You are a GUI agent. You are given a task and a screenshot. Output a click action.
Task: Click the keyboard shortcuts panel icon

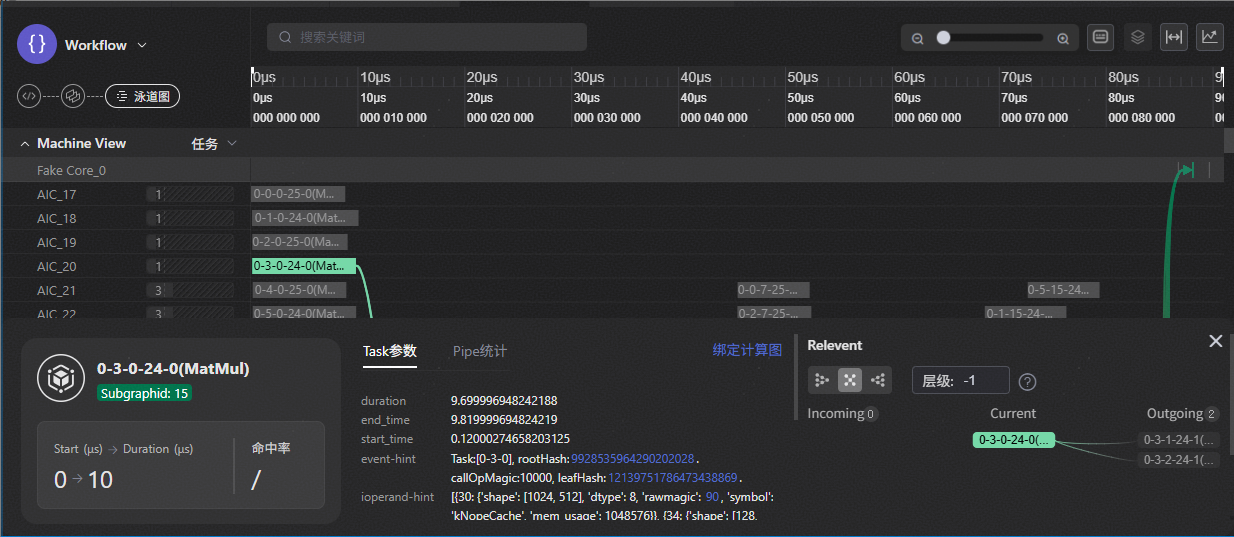pos(1101,37)
